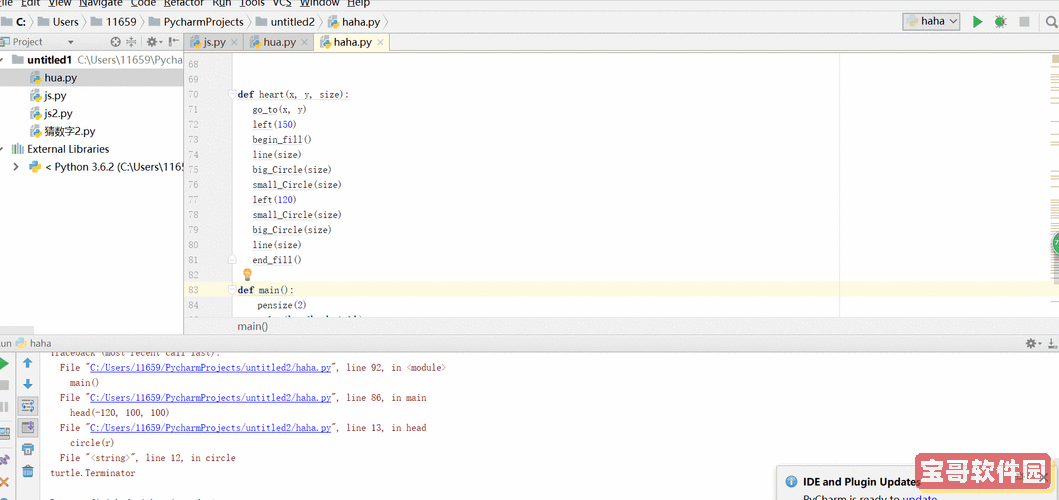The image size is (1059, 500).
Task: Close the hua.py editor tab
Action: coord(304,43)
